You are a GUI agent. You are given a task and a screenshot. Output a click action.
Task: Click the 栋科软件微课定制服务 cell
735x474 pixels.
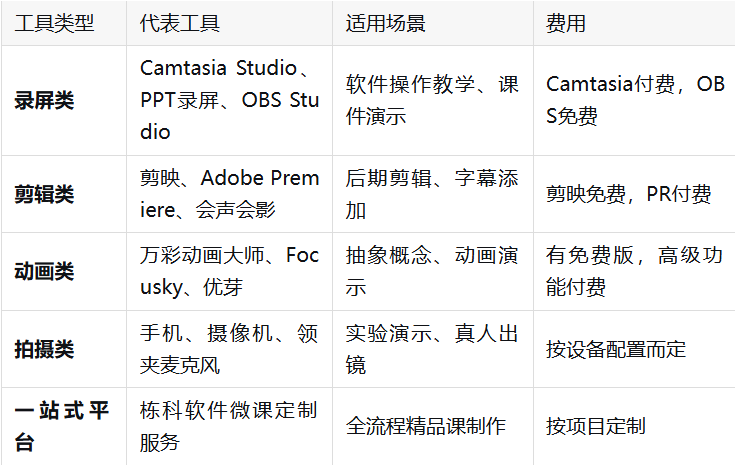point(229,426)
